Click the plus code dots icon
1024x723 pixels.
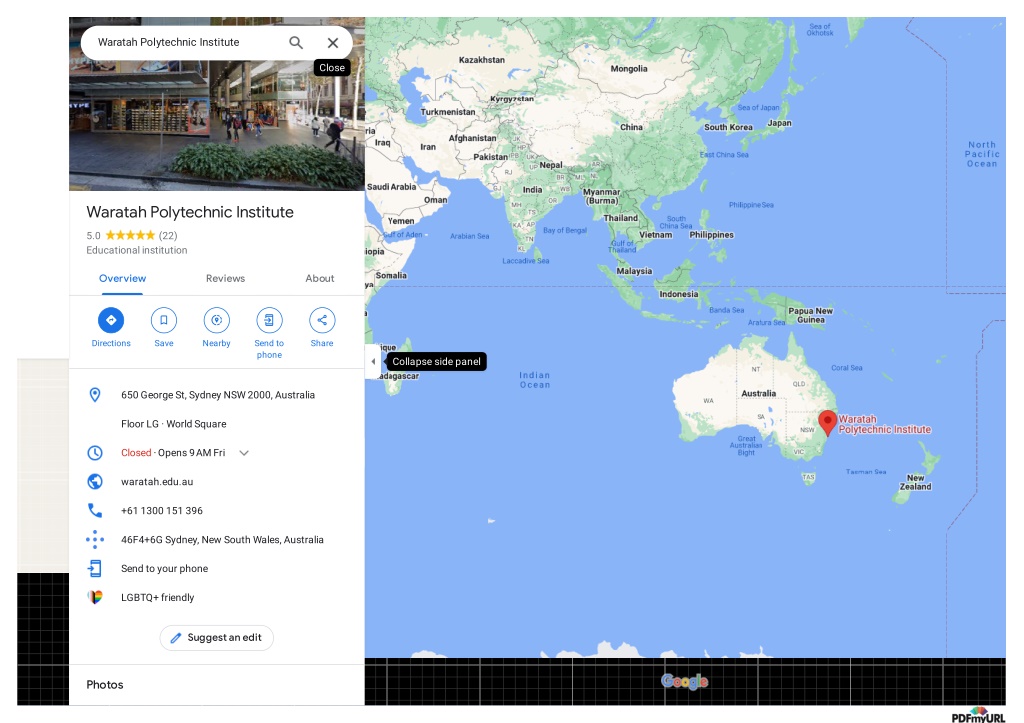(x=95, y=539)
